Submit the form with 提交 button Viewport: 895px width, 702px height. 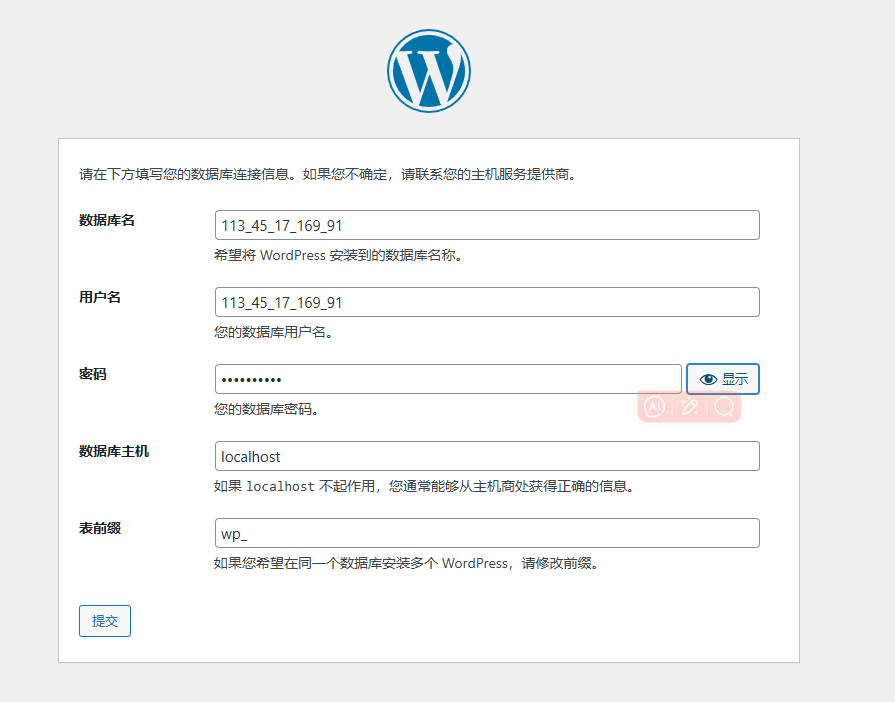tap(105, 621)
